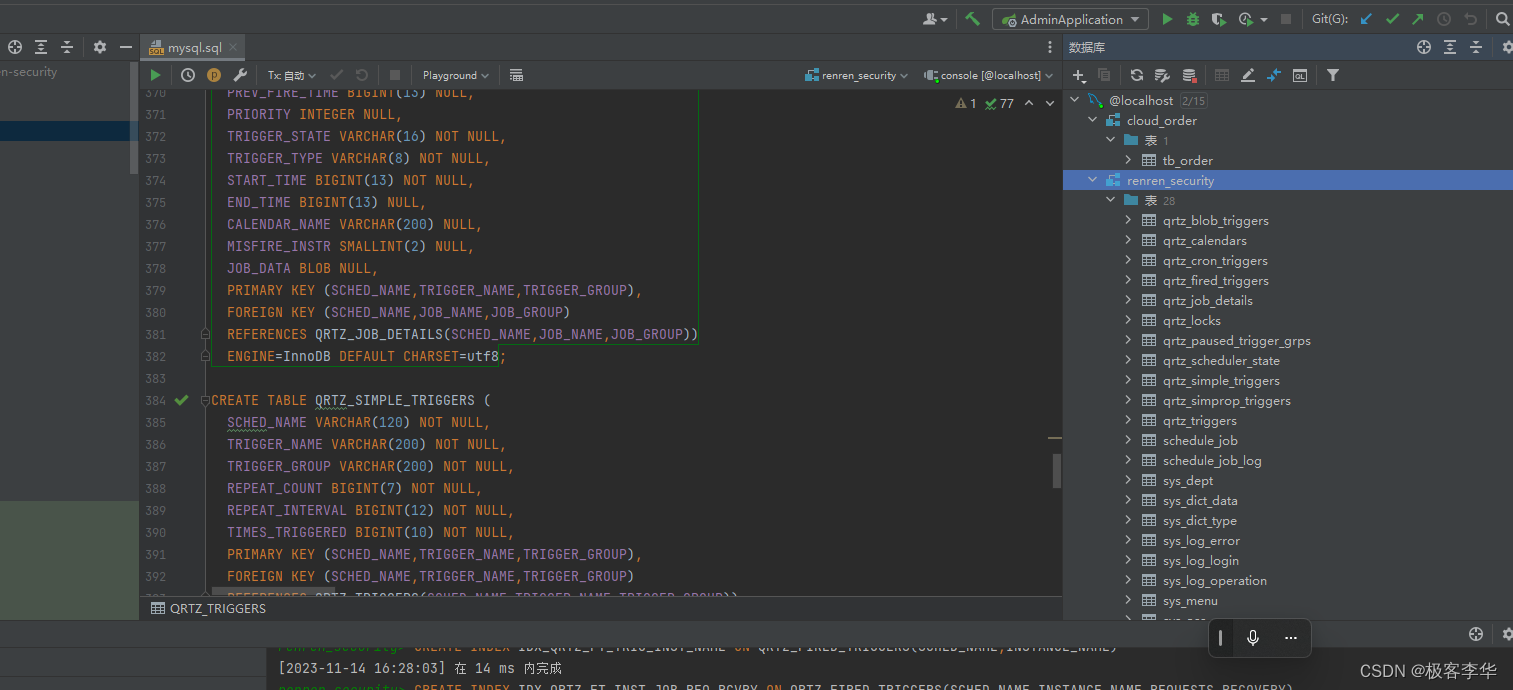This screenshot has height=690, width=1513.
Task: Expand the tb_order table node
Action: (x=1128, y=161)
